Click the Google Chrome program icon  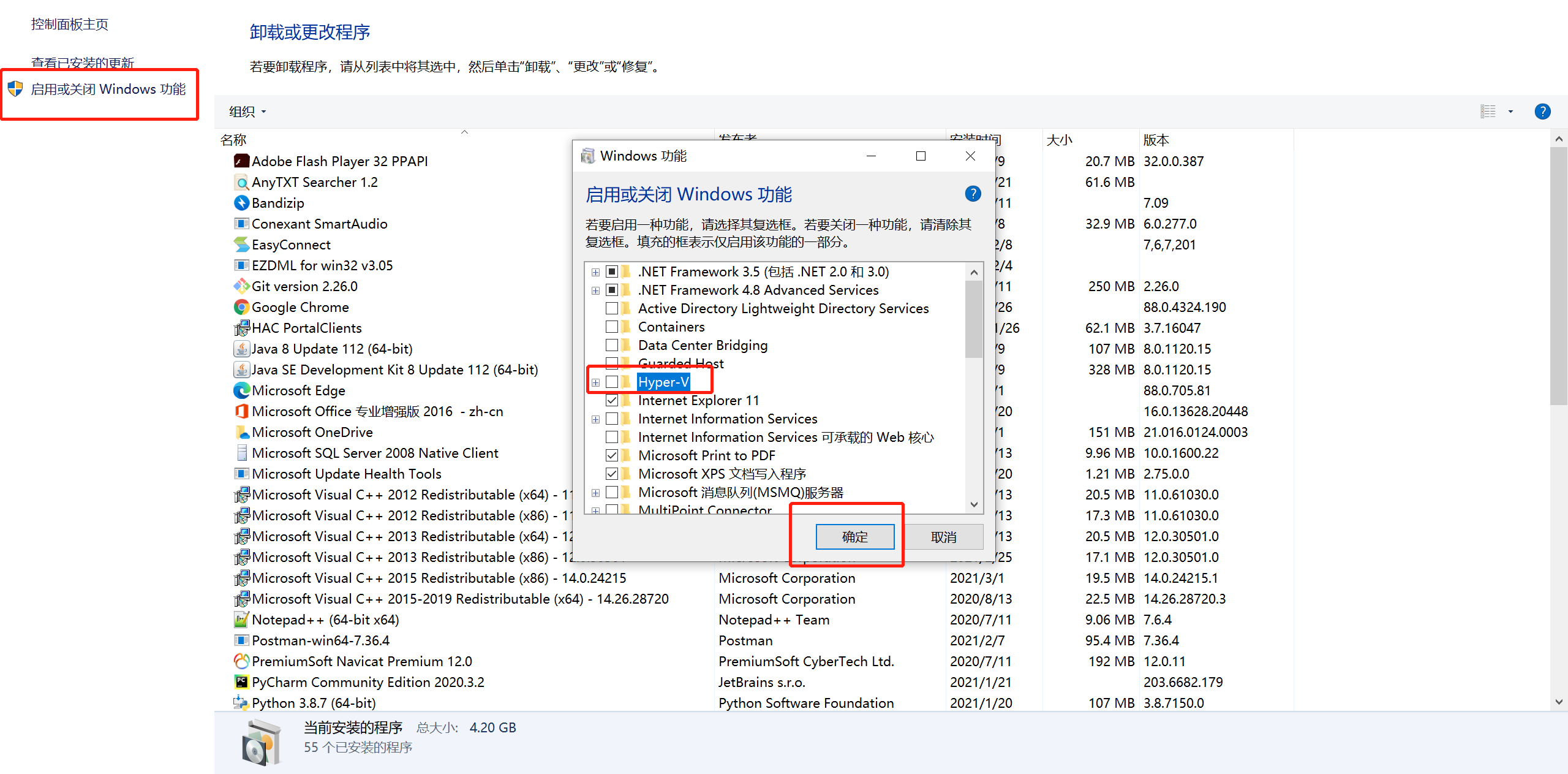coord(241,307)
